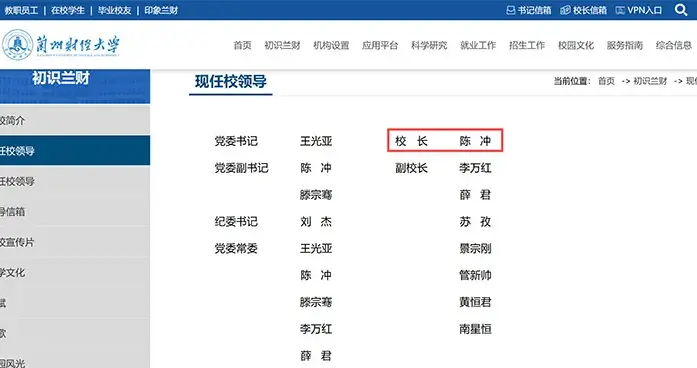Click 李万红 in the 副校长 row
The image size is (697, 368).
pyautogui.click(x=475, y=168)
